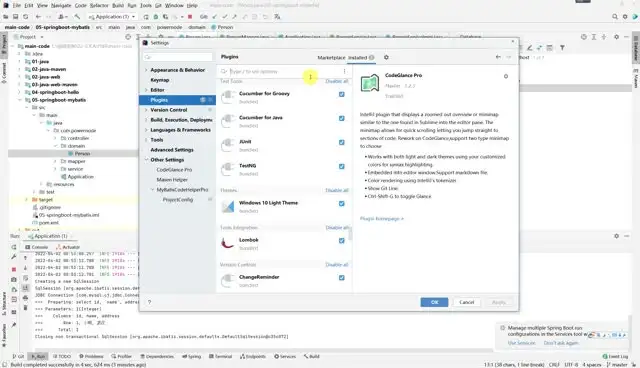
Task: Uncheck Windows 10 Light Theme plugin
Action: tap(342, 204)
